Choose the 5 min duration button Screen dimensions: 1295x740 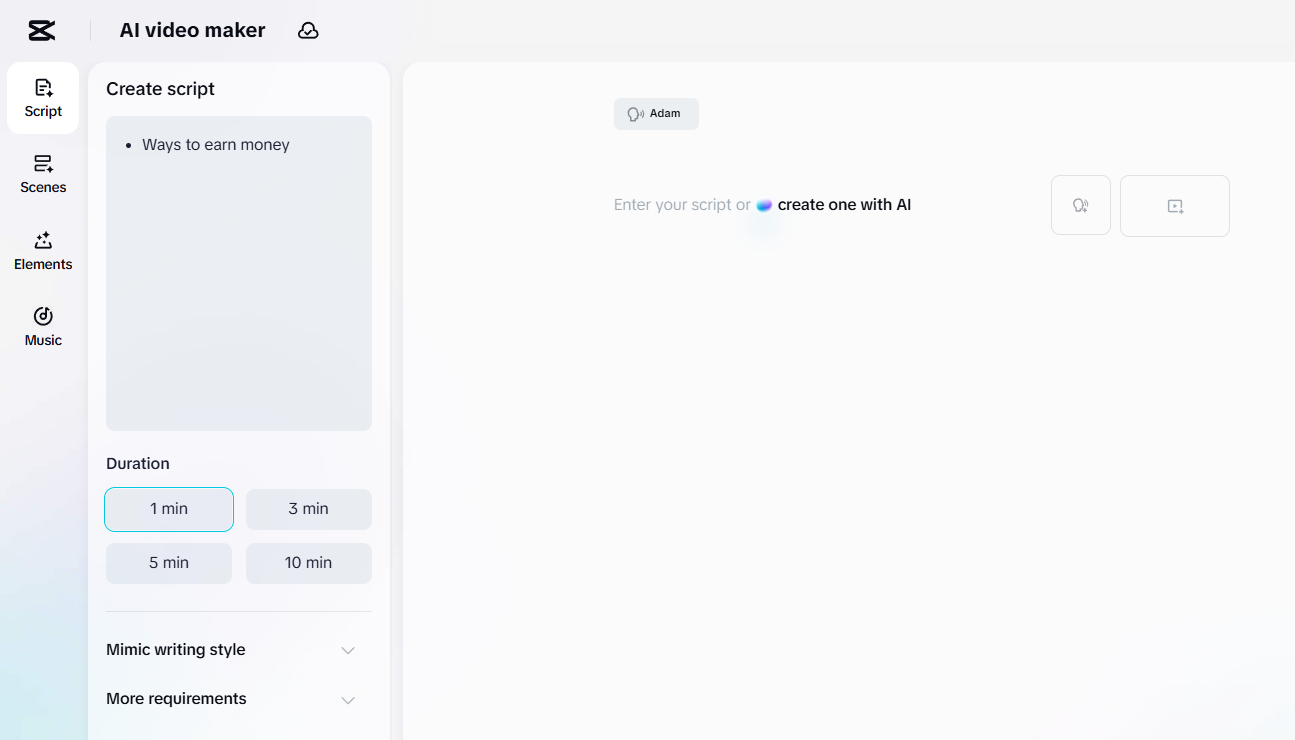tap(168, 563)
